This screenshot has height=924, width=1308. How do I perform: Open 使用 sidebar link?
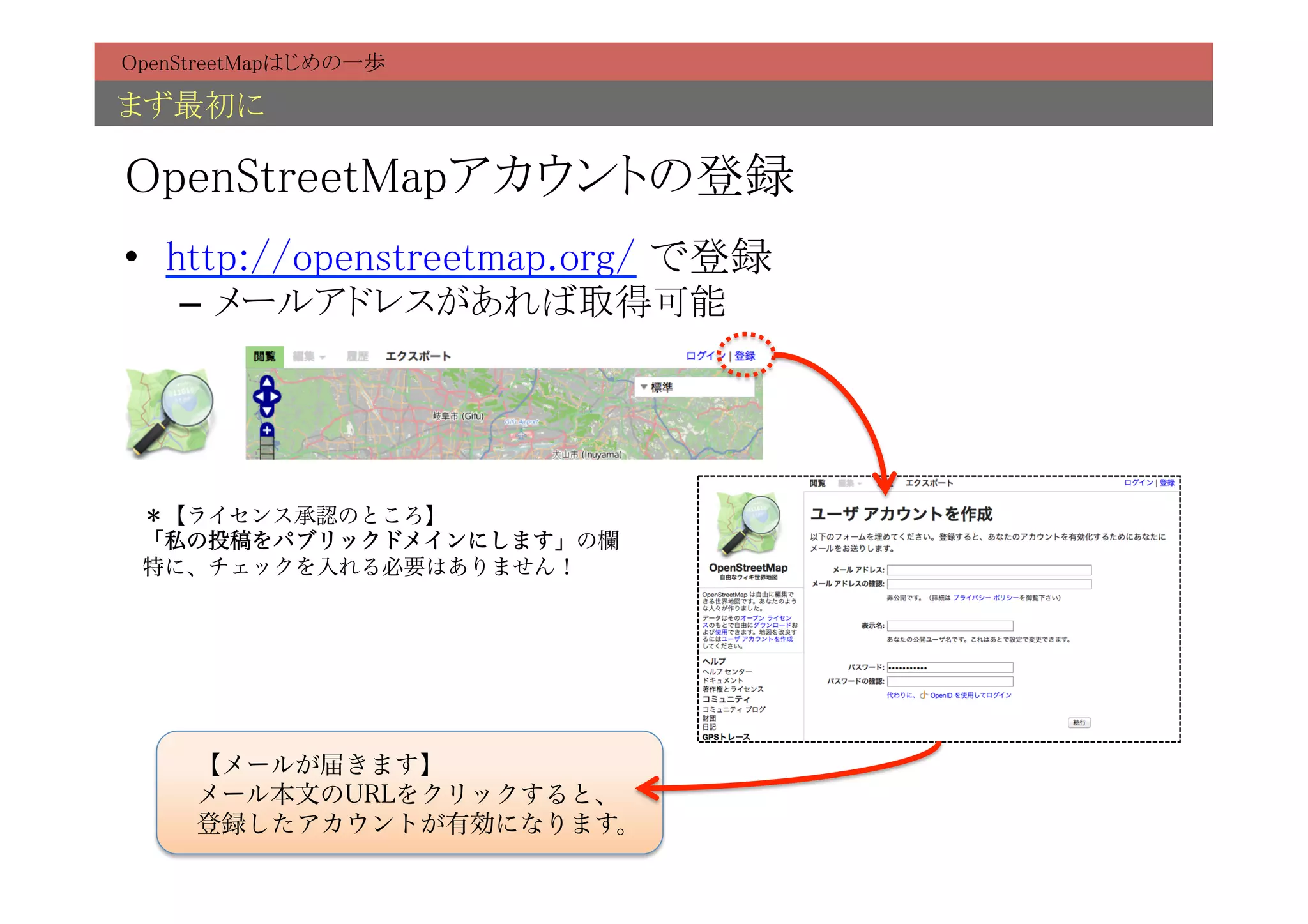pyautogui.click(x=721, y=632)
